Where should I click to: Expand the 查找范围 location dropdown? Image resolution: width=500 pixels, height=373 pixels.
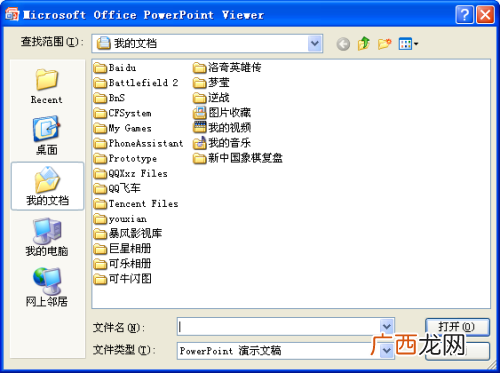[x=315, y=43]
